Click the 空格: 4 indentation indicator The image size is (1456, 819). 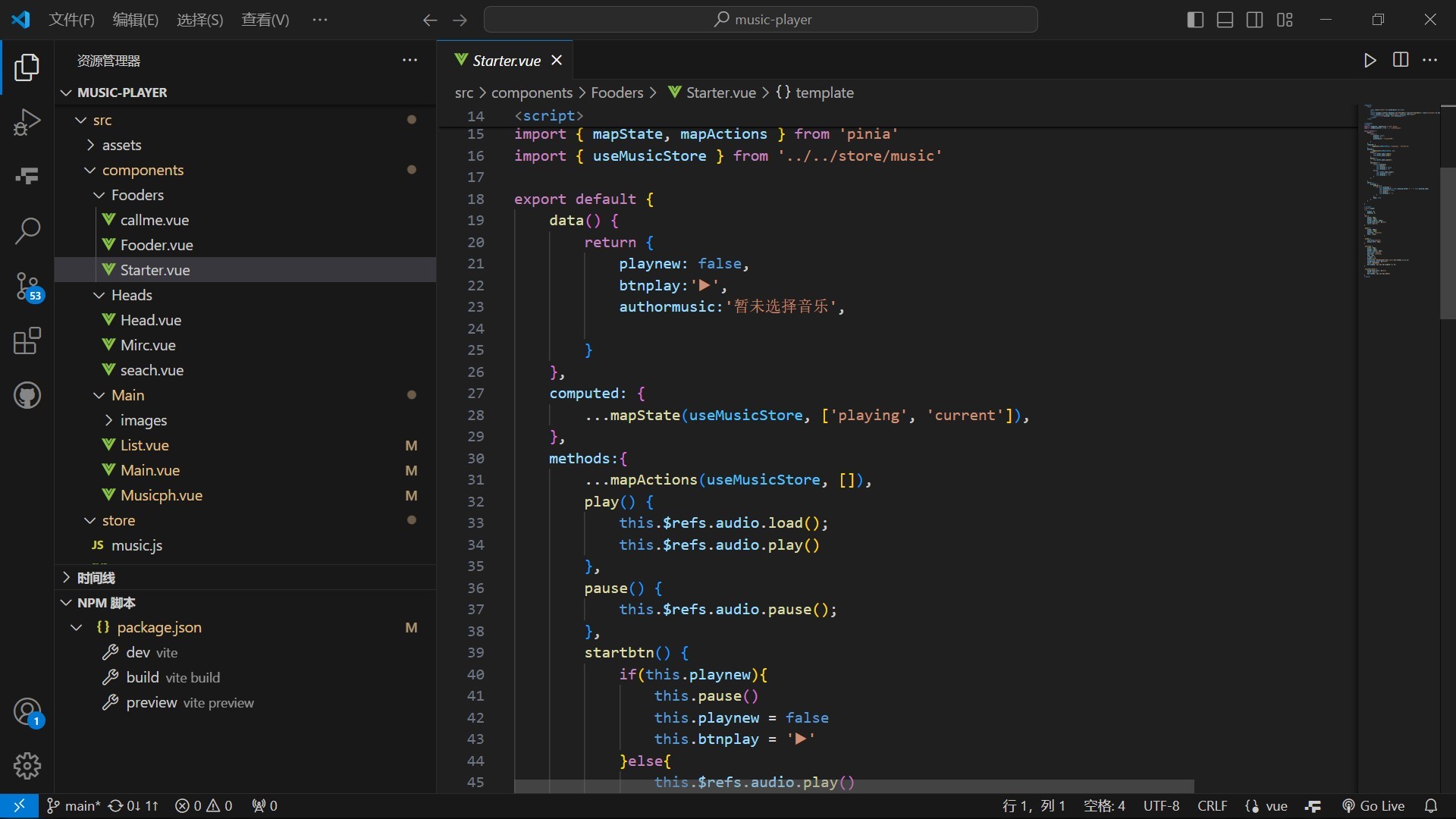pos(1104,806)
